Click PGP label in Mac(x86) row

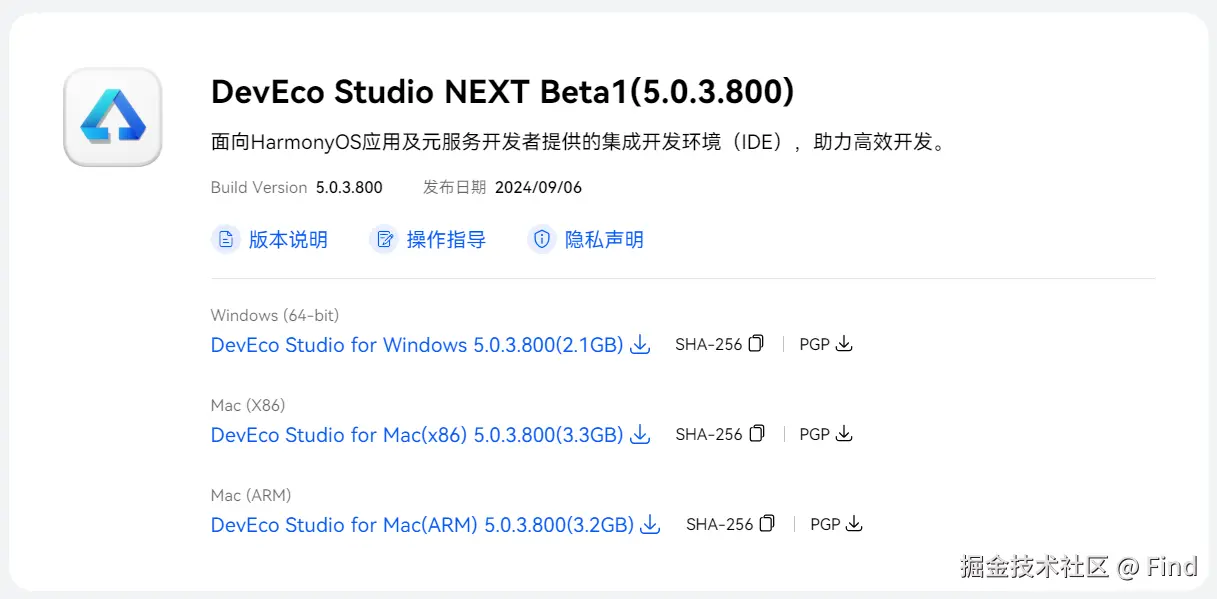coord(815,434)
